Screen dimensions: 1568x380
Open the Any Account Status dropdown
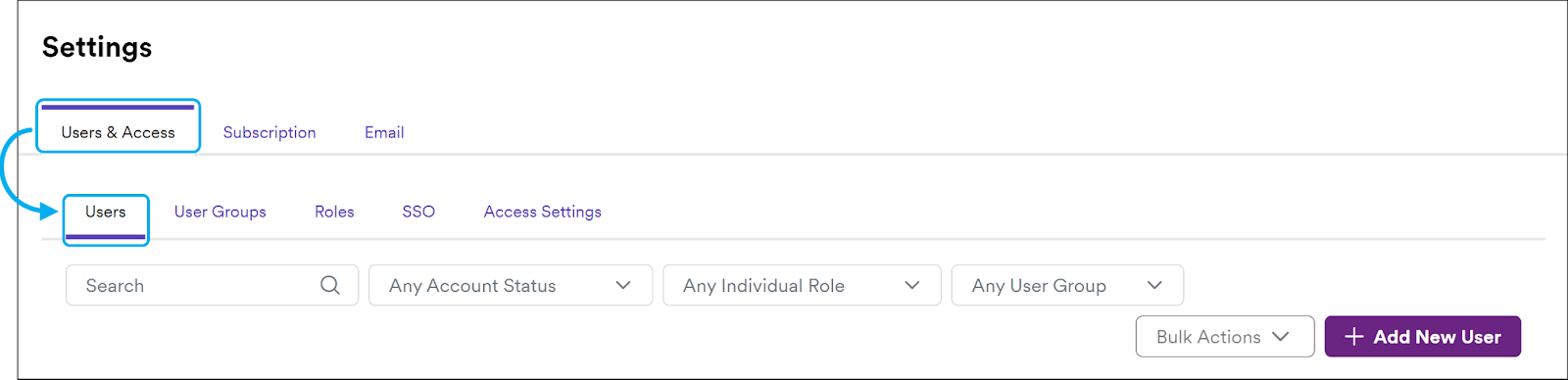(511, 285)
